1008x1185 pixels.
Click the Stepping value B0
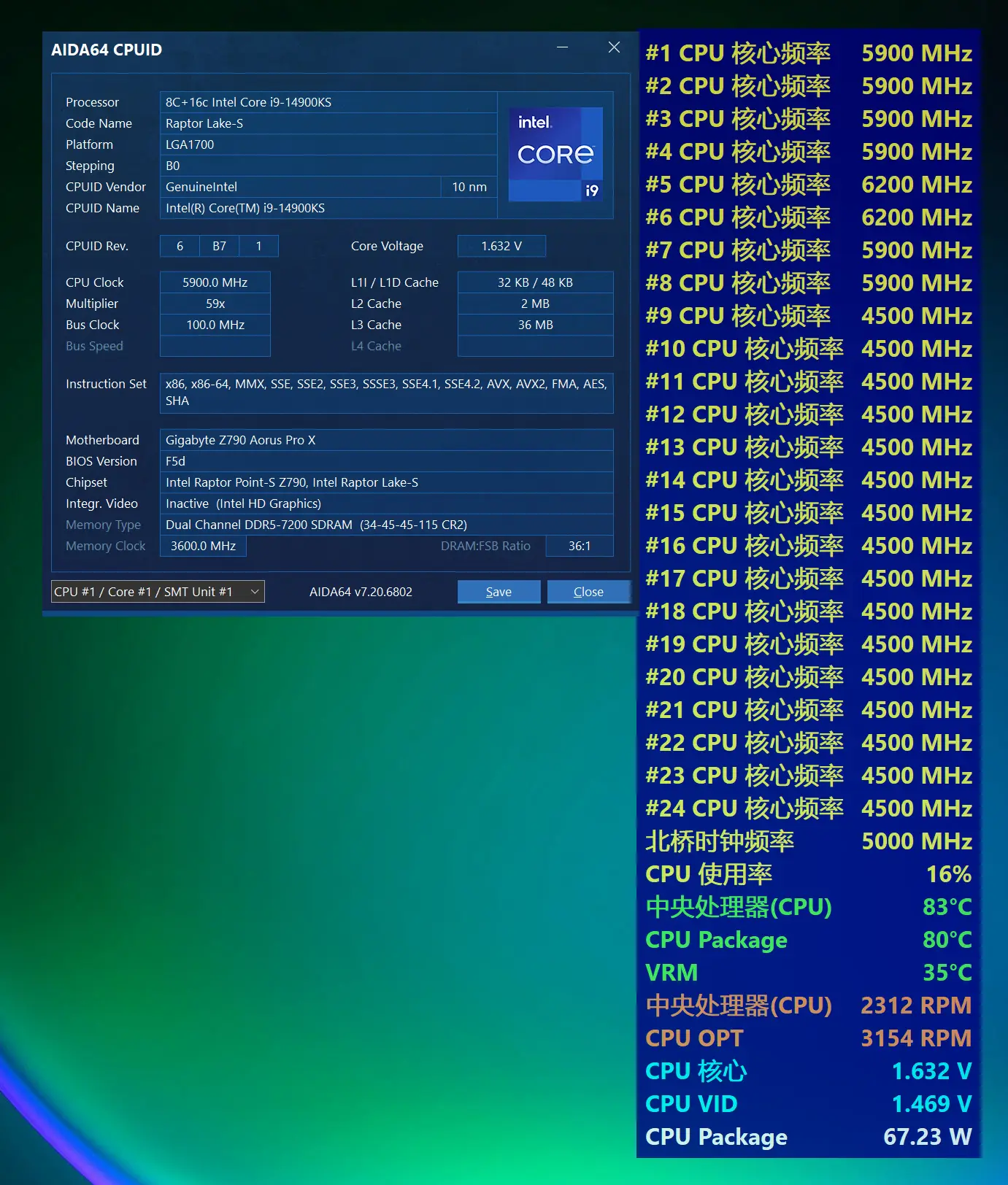(x=328, y=166)
